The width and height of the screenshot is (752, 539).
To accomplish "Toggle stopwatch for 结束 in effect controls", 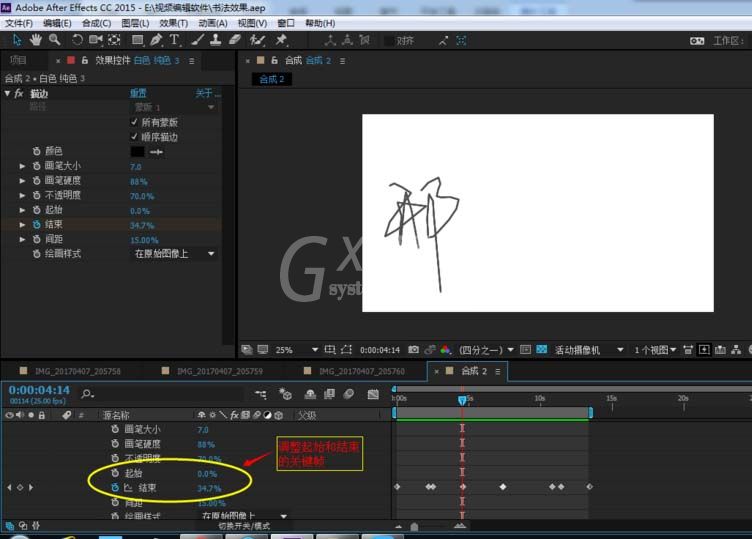I will coord(36,224).
